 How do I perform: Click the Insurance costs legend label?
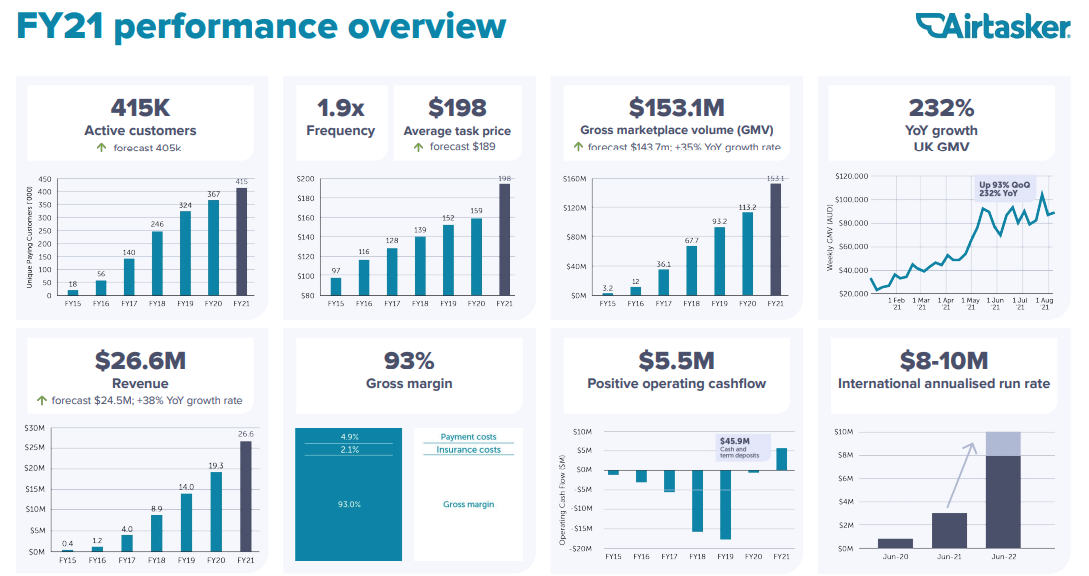pyautogui.click(x=468, y=450)
